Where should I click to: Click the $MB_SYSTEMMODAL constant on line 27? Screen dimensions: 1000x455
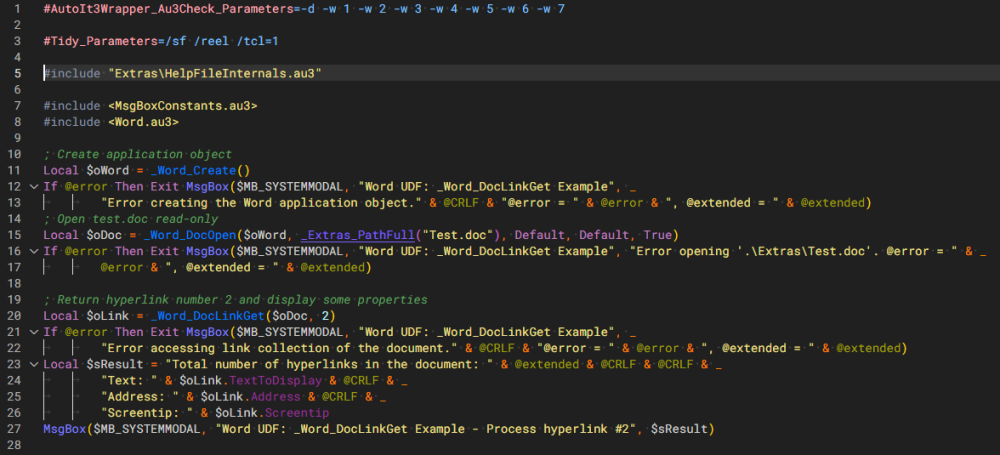(147, 429)
